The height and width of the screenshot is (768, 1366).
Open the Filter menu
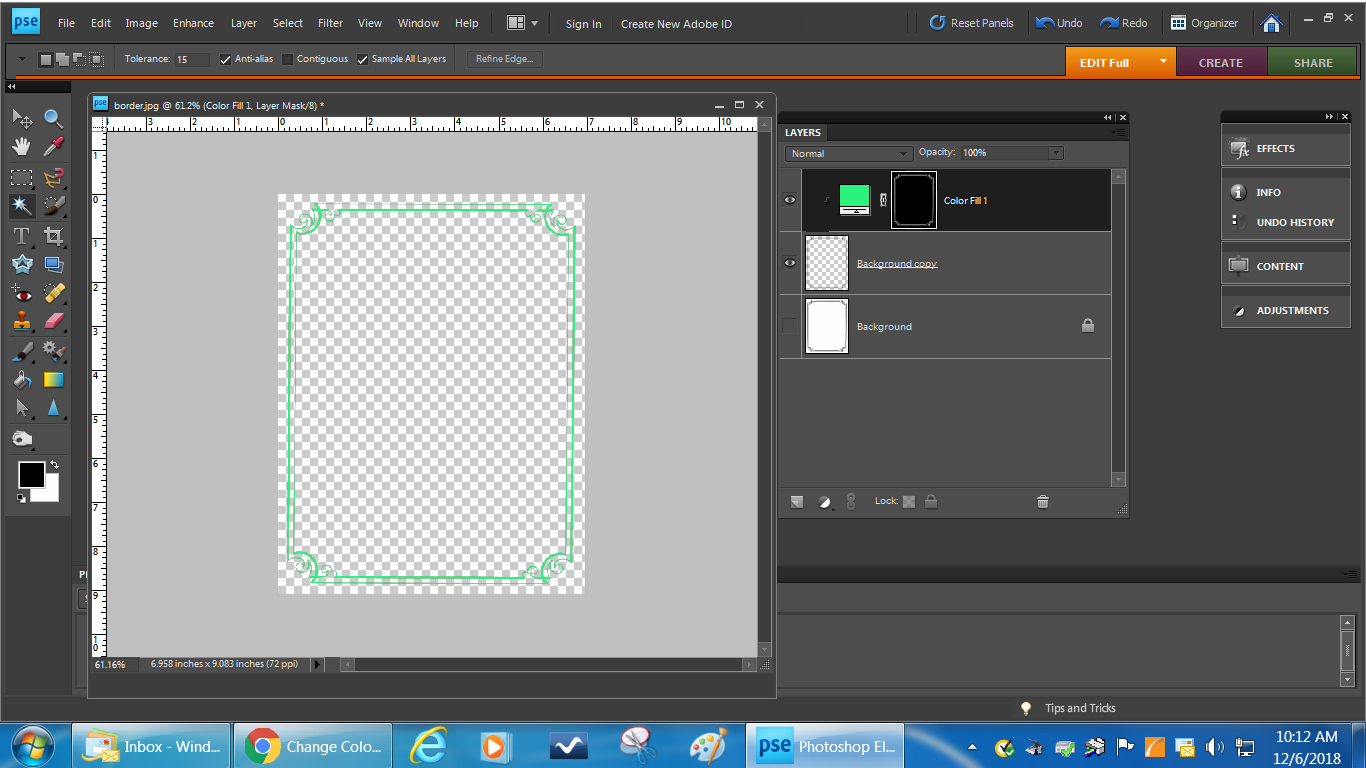pos(330,23)
